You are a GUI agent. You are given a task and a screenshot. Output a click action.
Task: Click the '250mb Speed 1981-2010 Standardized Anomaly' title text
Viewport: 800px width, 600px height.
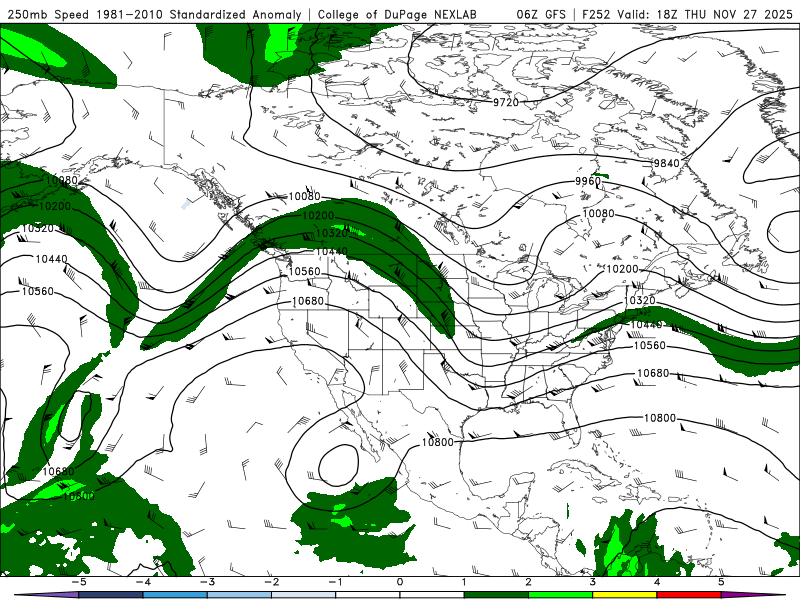pos(155,14)
